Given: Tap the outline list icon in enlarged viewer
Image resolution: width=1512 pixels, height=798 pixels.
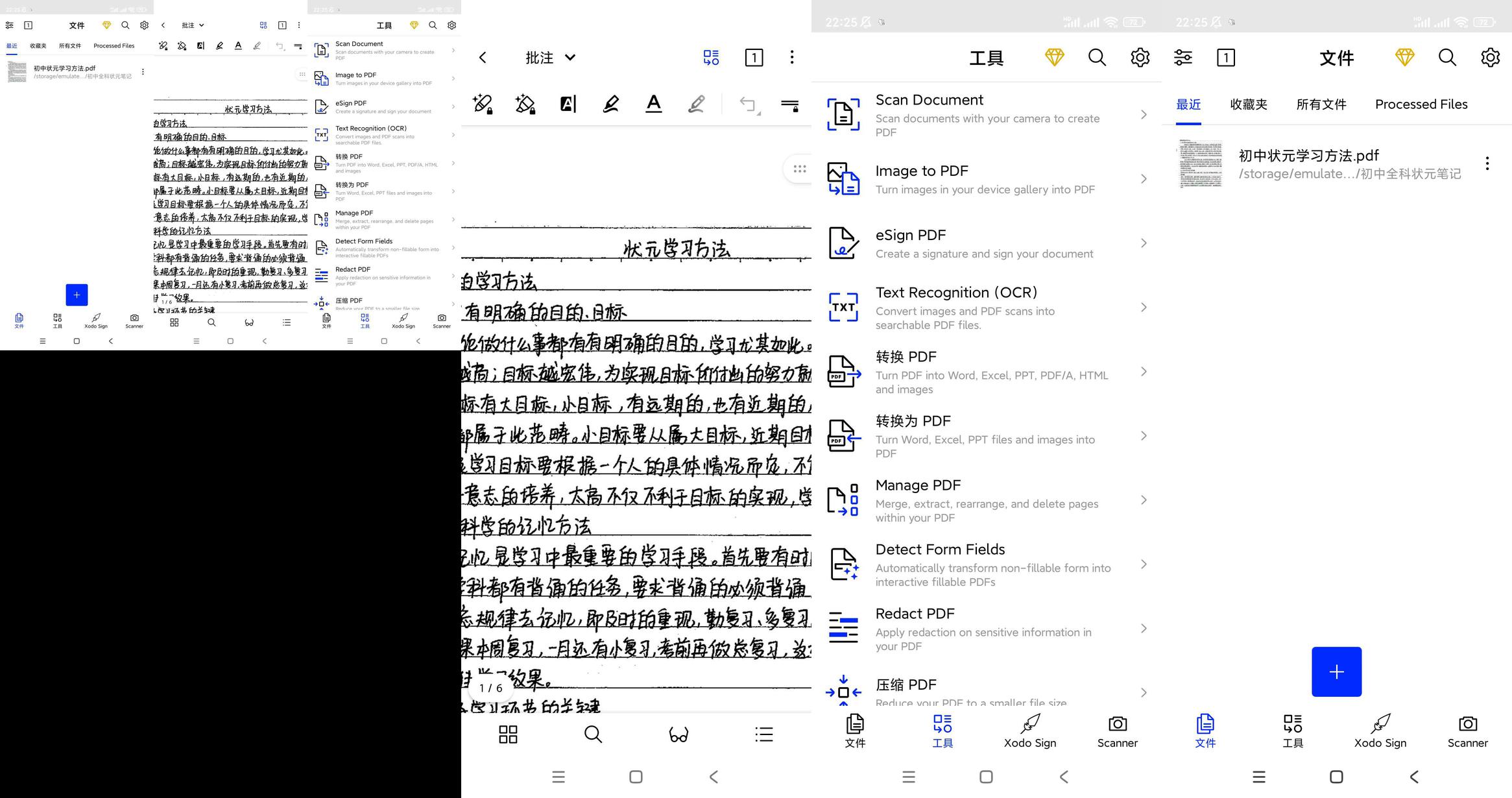Looking at the screenshot, I should click(x=764, y=734).
